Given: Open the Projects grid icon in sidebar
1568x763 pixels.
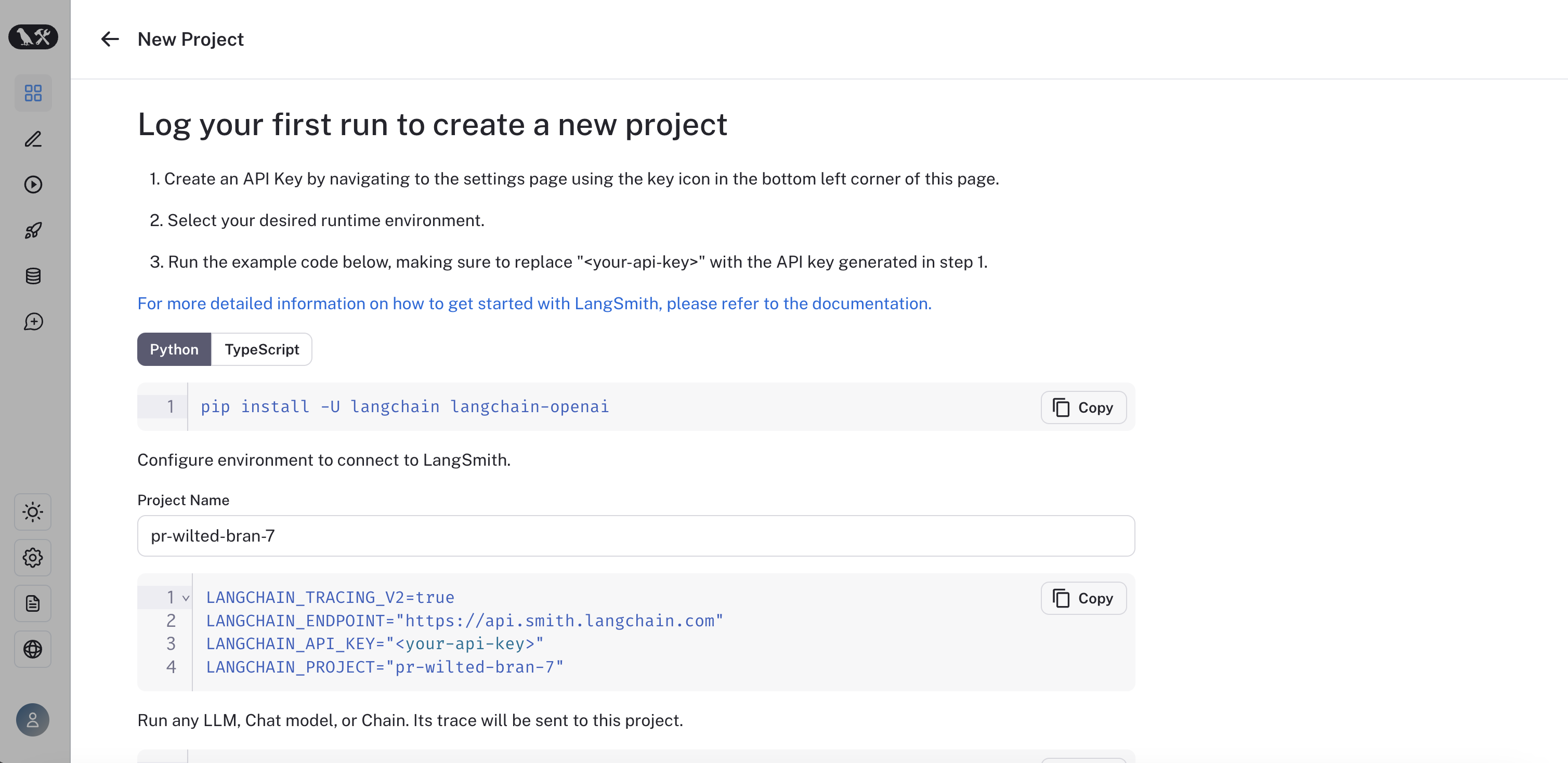Looking at the screenshot, I should (33, 93).
